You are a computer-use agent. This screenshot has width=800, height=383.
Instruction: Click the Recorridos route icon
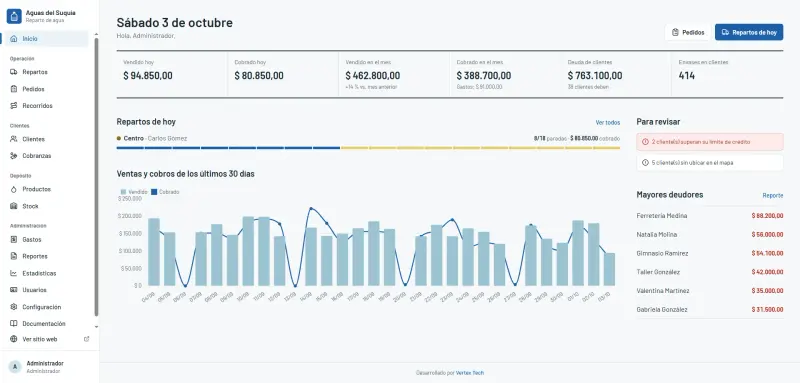click(14, 106)
